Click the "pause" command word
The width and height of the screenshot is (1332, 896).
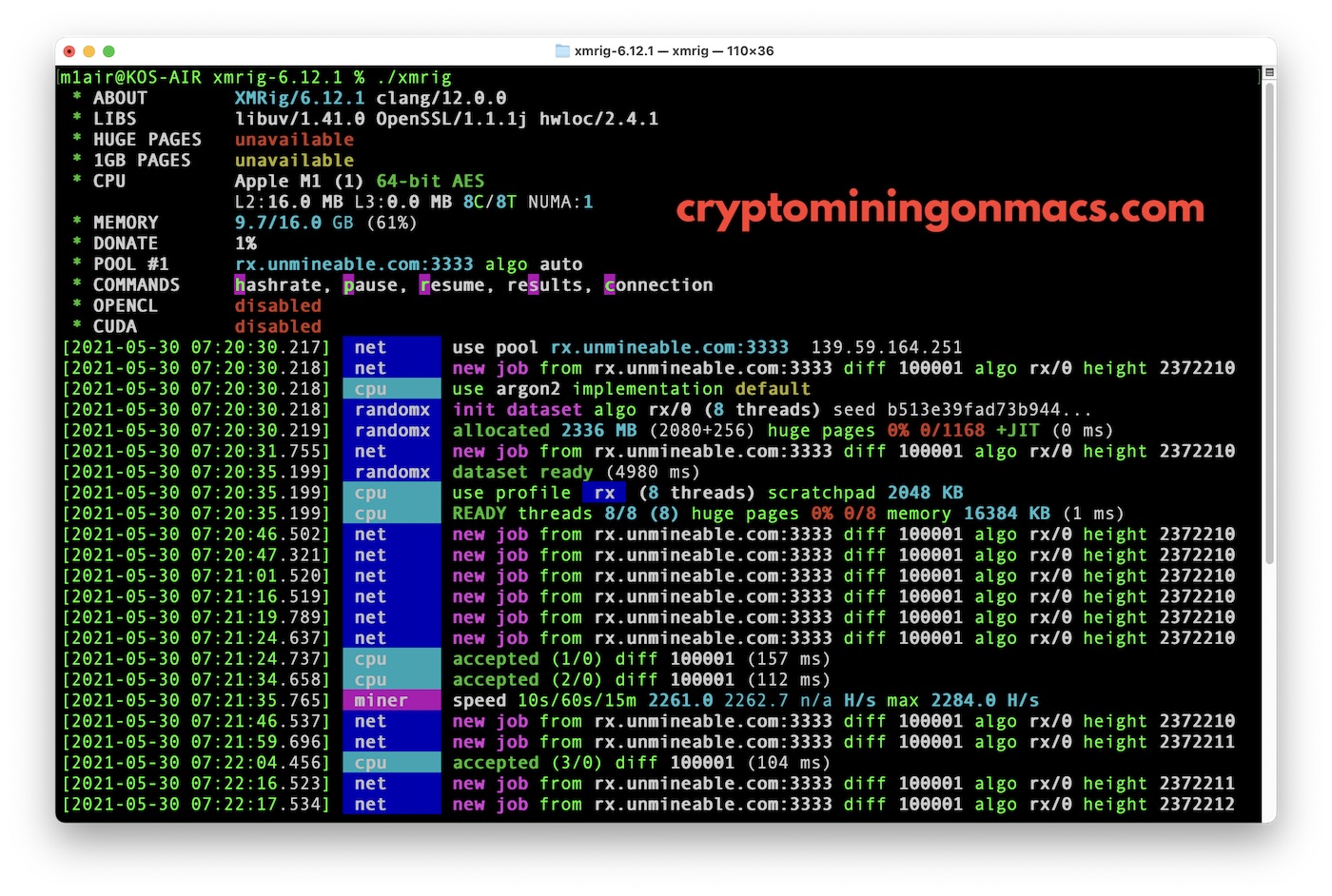[370, 285]
